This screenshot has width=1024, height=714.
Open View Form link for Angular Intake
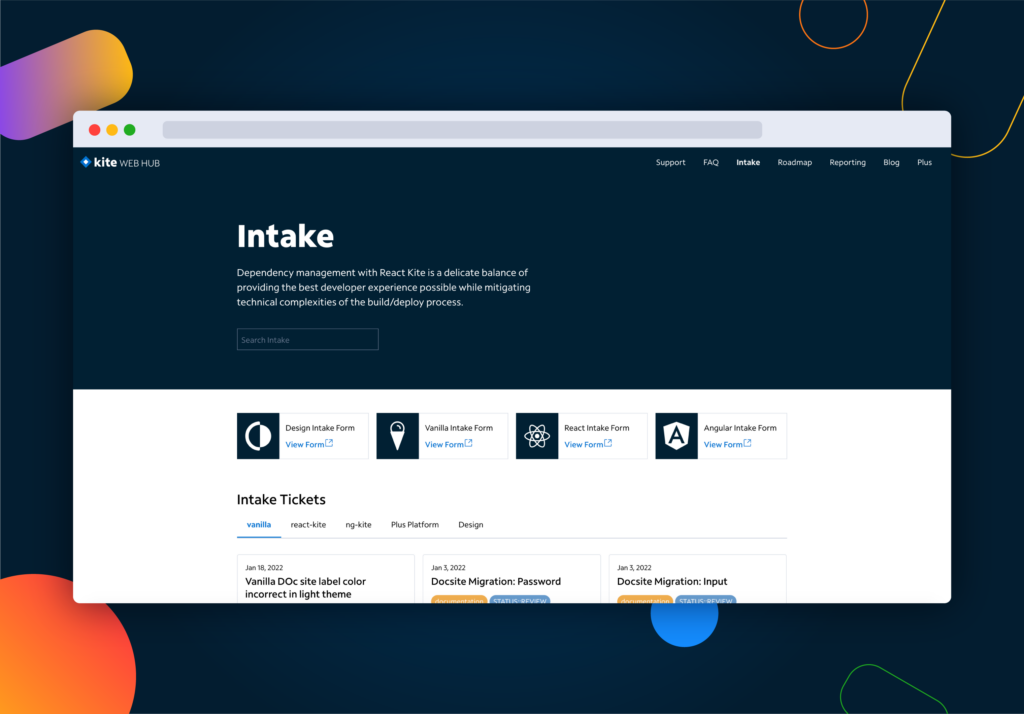pos(728,444)
